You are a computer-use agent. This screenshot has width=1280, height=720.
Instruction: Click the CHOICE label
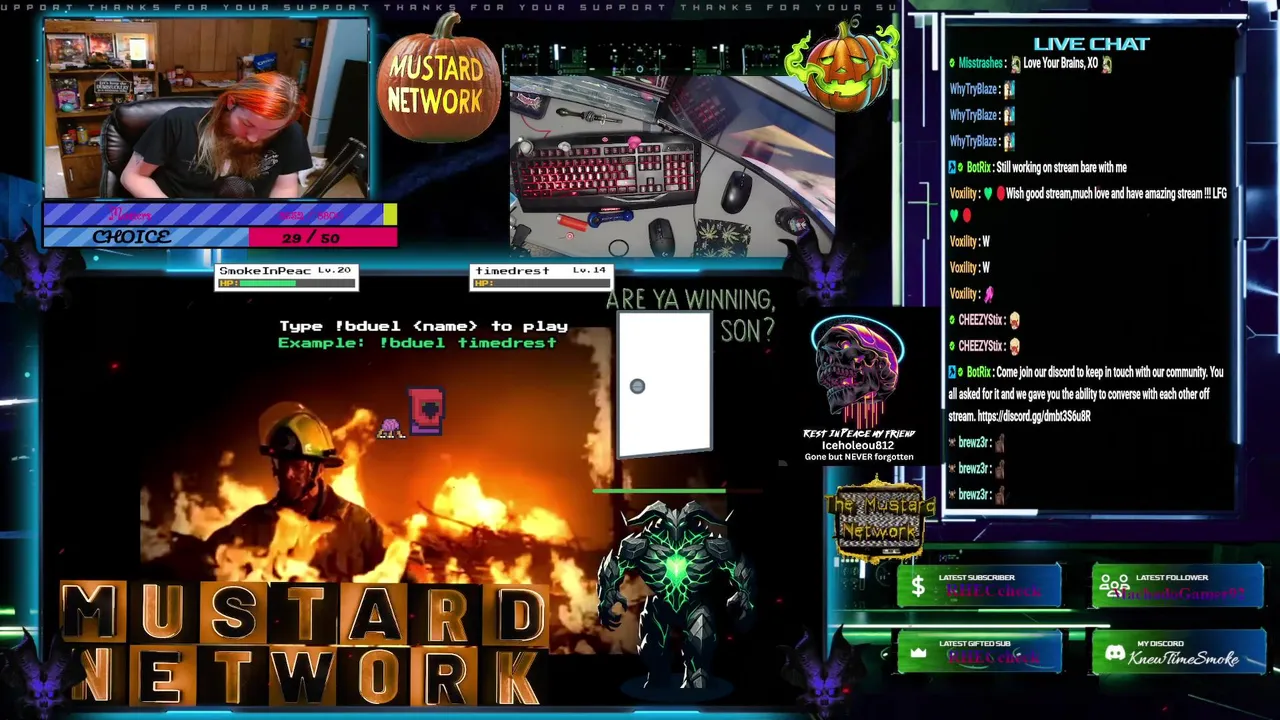(x=132, y=238)
